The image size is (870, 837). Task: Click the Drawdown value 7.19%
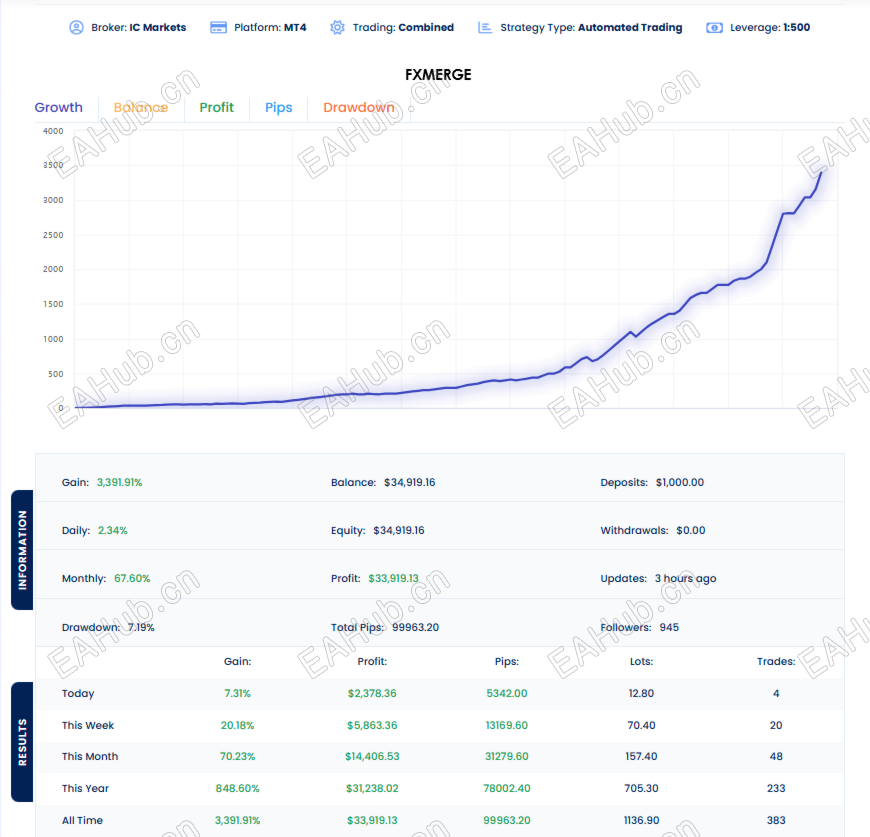pyautogui.click(x=141, y=627)
